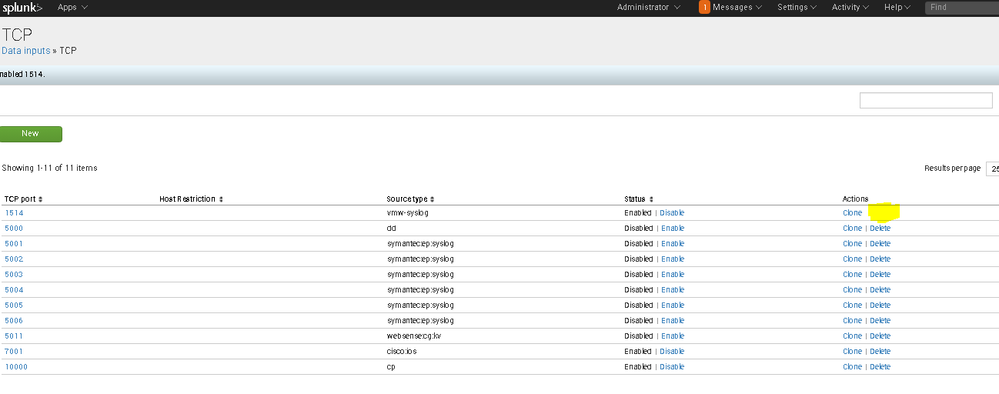Delete the port 5000 input
Viewport: 999px width, 394px height.
coord(880,228)
